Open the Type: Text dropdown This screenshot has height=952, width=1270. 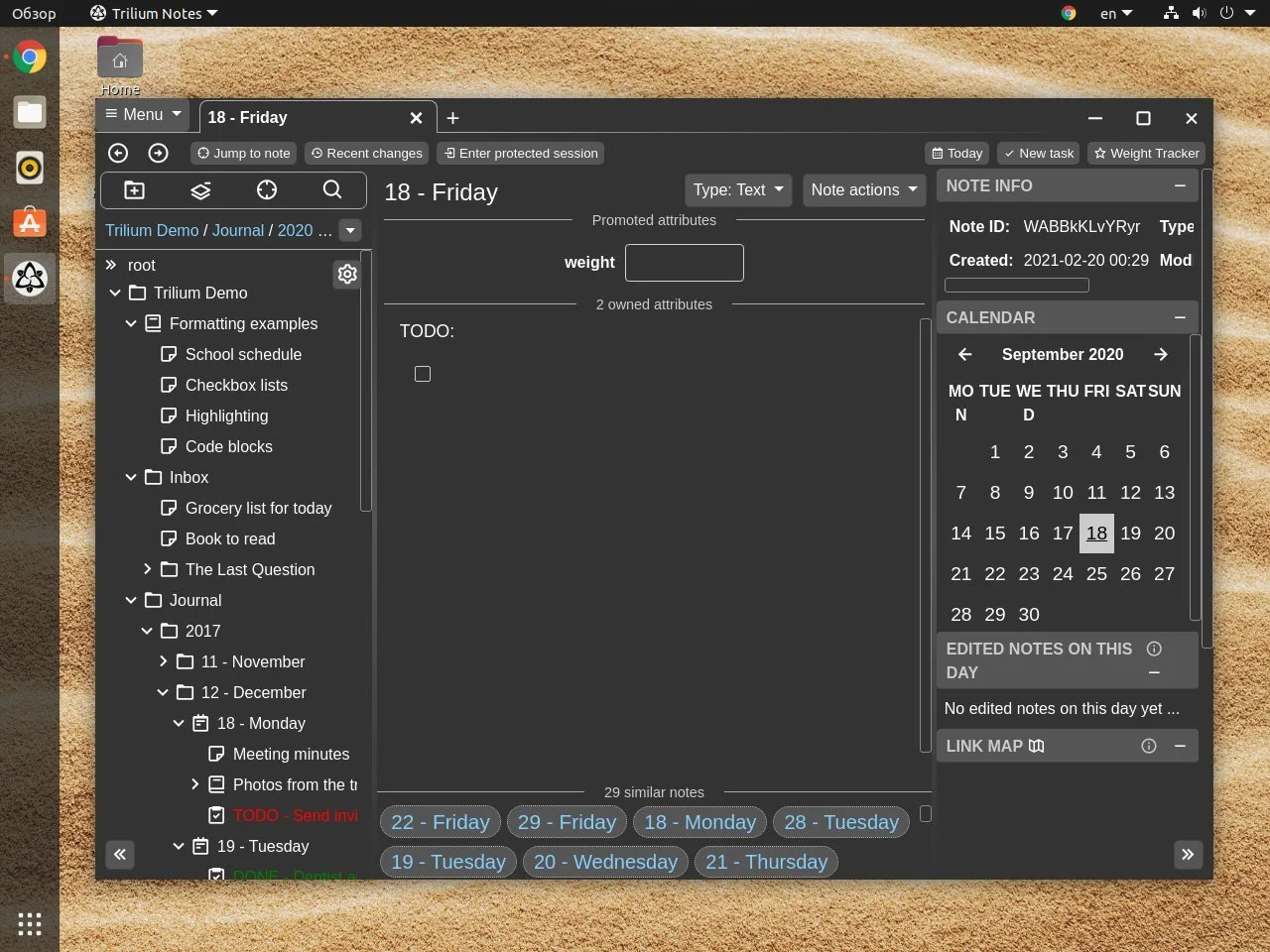(x=737, y=189)
